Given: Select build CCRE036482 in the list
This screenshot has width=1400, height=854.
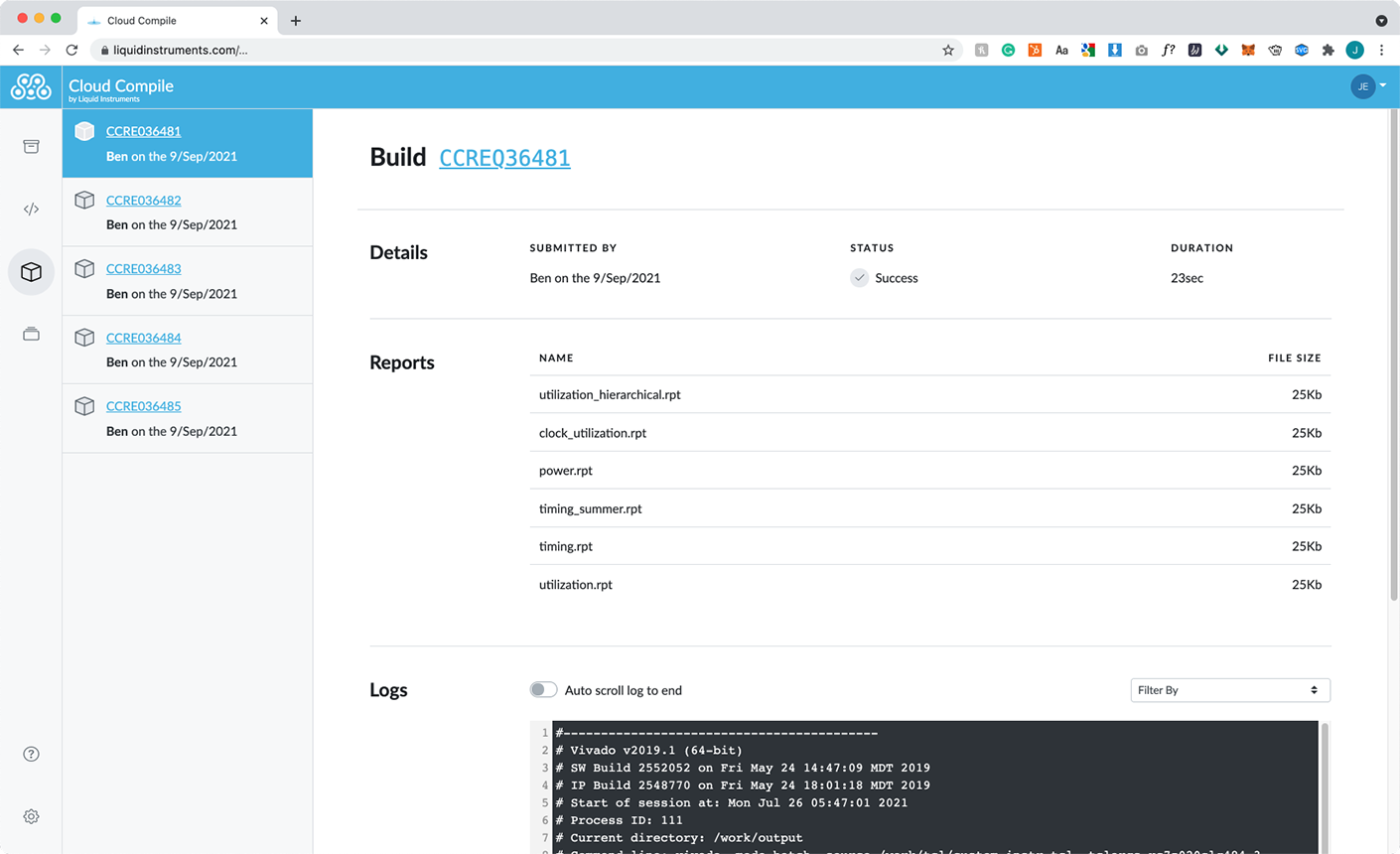Looking at the screenshot, I should pos(143,201).
